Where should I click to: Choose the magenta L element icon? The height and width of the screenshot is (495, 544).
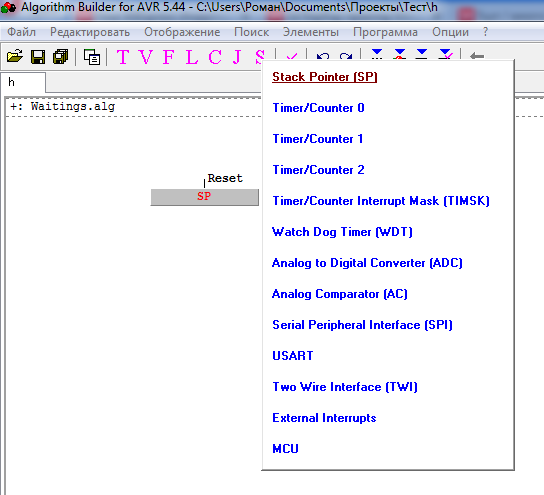click(x=192, y=57)
